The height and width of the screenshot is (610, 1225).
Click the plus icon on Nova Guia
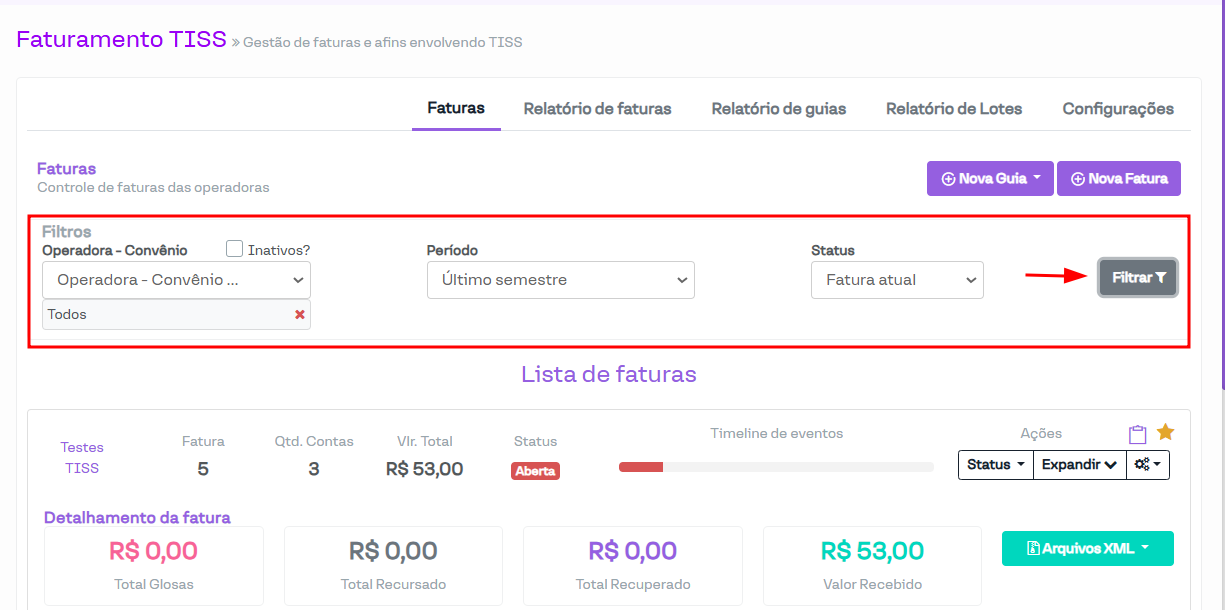948,179
